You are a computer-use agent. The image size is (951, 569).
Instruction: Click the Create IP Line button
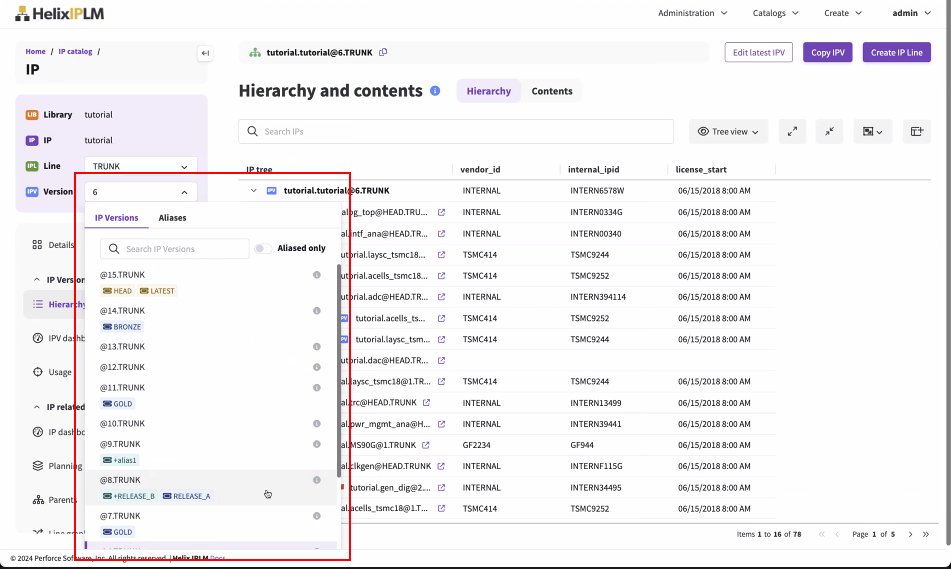896,53
